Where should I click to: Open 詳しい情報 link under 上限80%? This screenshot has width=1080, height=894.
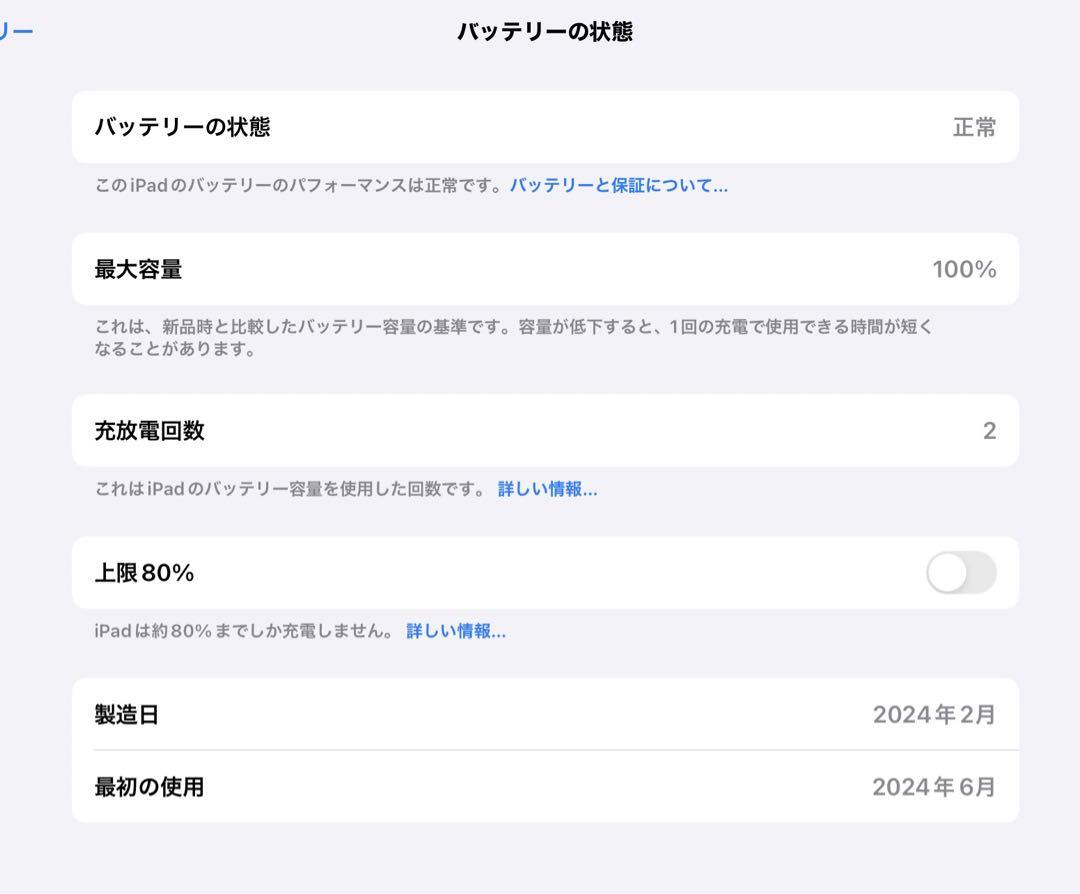tap(456, 631)
